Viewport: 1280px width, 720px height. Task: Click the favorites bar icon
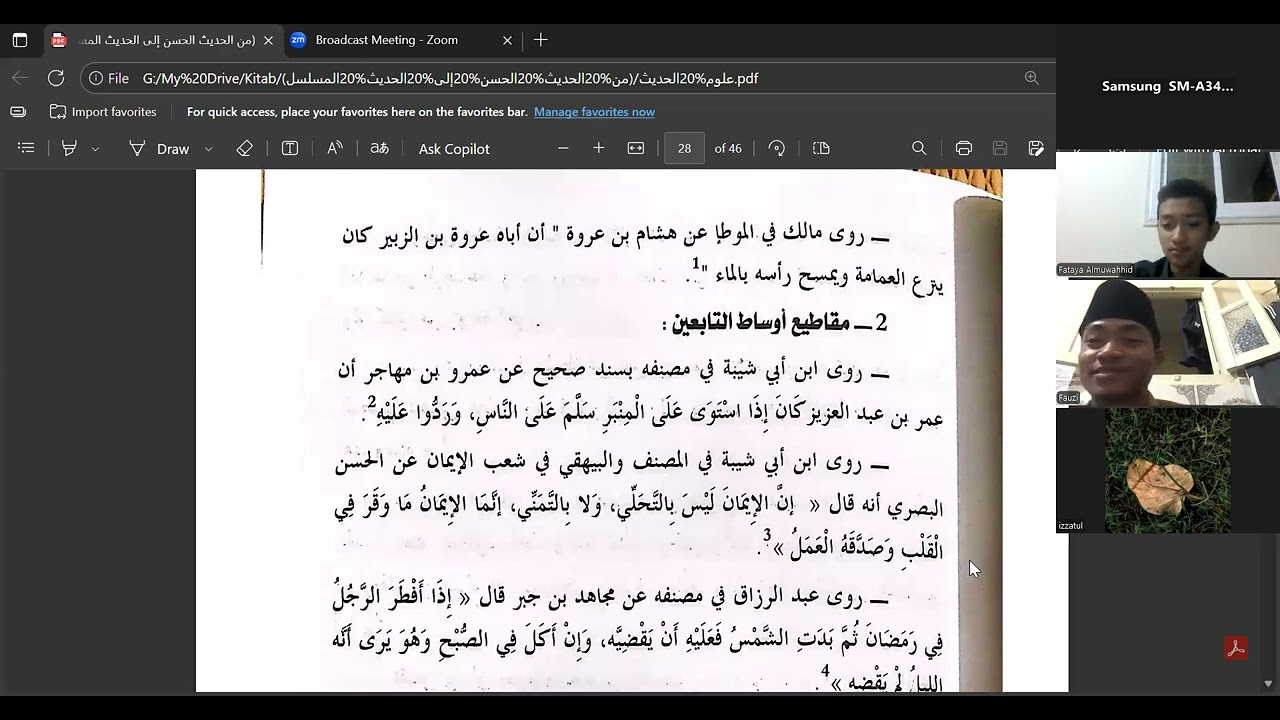pyautogui.click(x=18, y=112)
